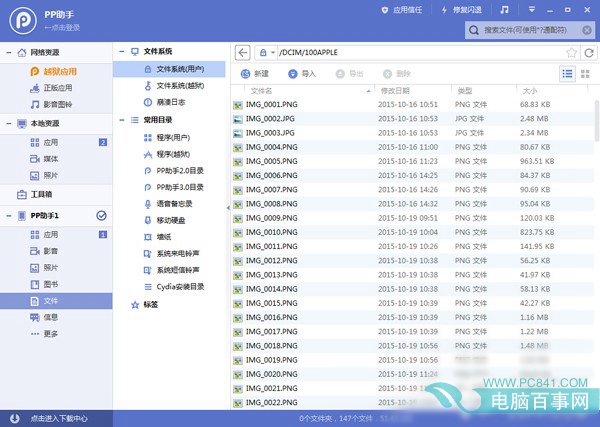Bookmark path with the star icon
This screenshot has width=600, height=427.
tap(572, 52)
